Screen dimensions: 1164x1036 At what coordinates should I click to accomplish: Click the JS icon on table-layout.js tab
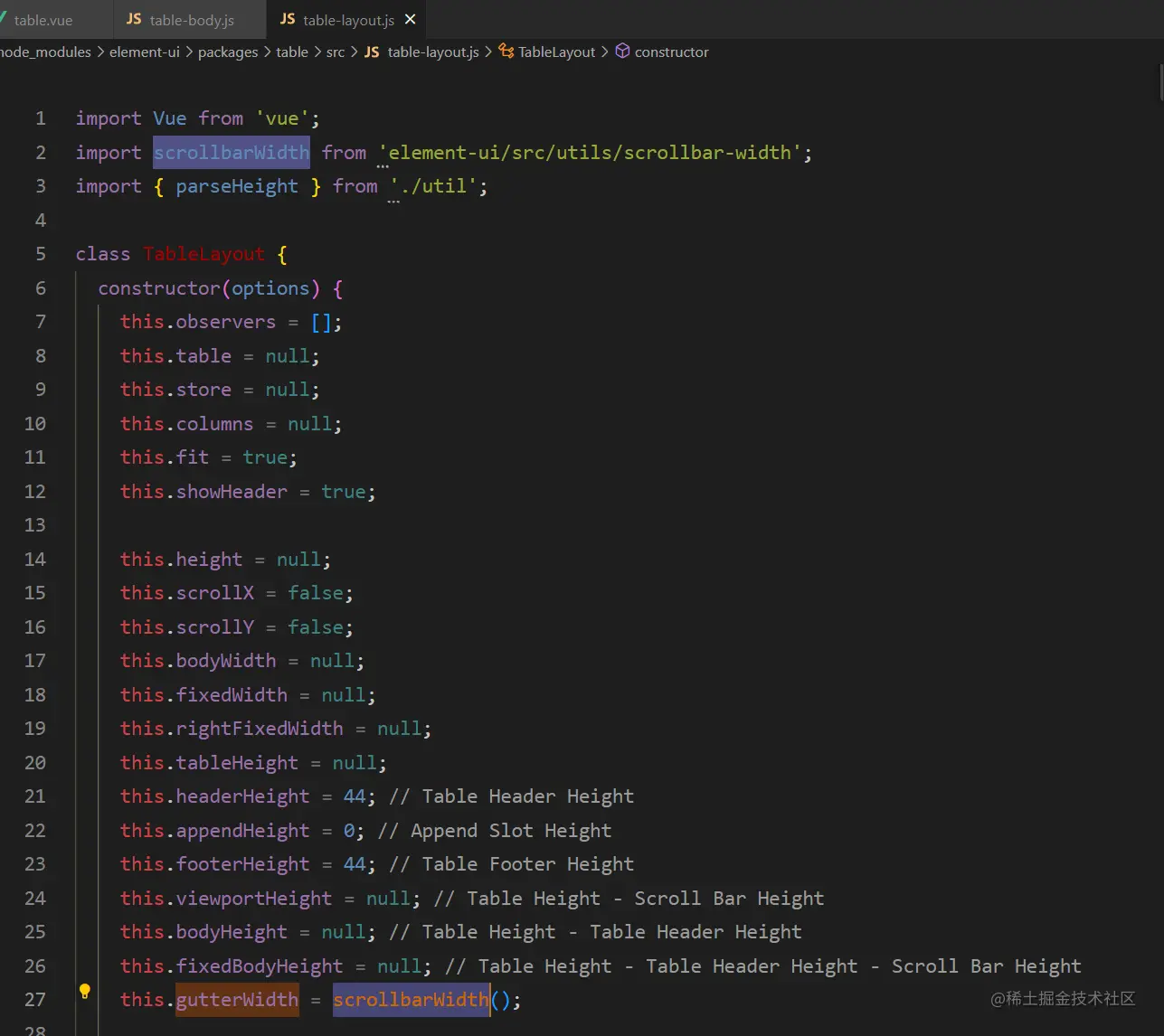(288, 19)
